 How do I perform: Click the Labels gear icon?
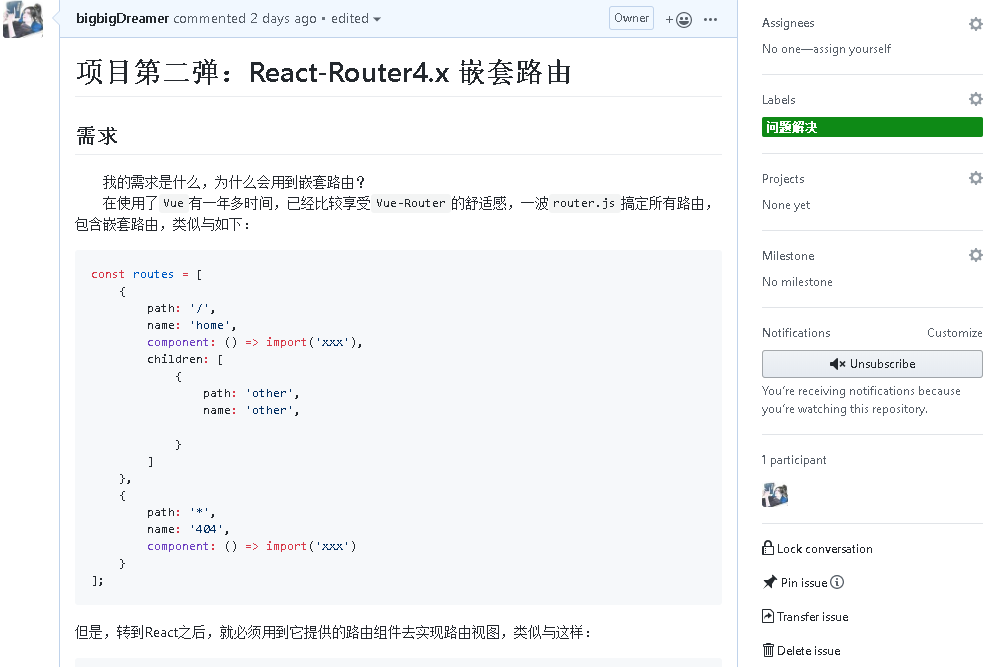point(975,99)
